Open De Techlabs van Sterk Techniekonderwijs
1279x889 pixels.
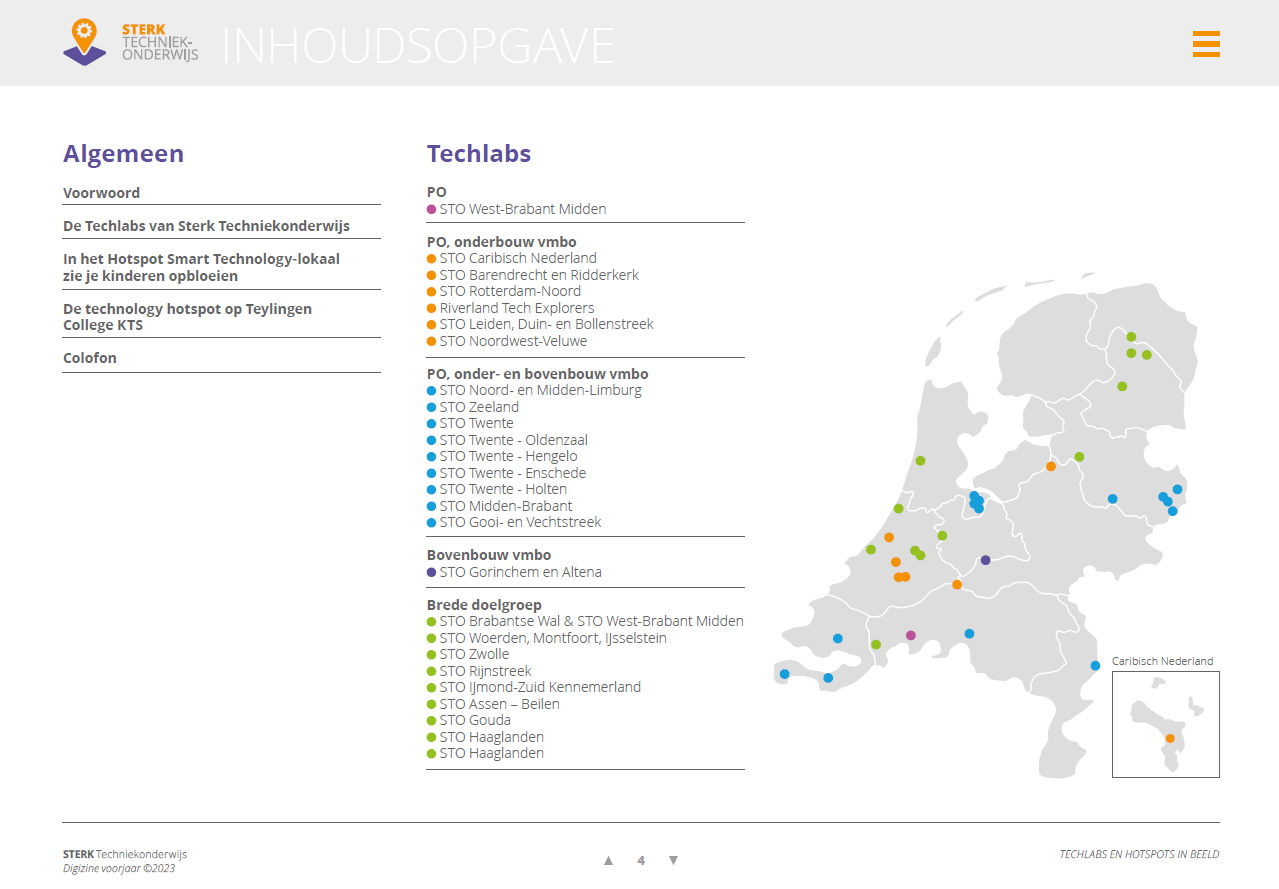[206, 226]
